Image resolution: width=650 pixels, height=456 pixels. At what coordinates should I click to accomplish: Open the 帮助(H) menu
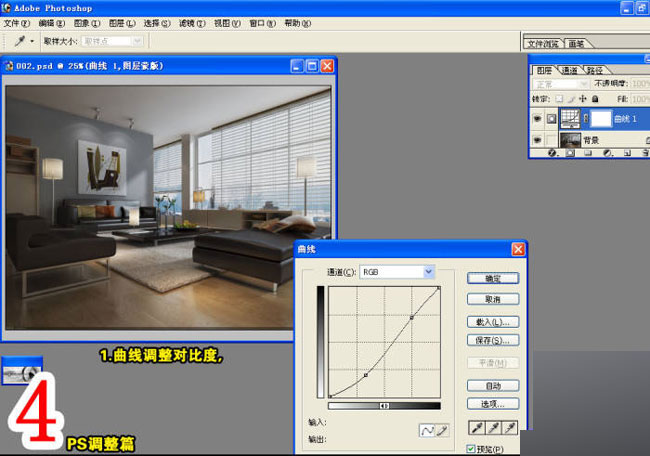click(x=298, y=23)
